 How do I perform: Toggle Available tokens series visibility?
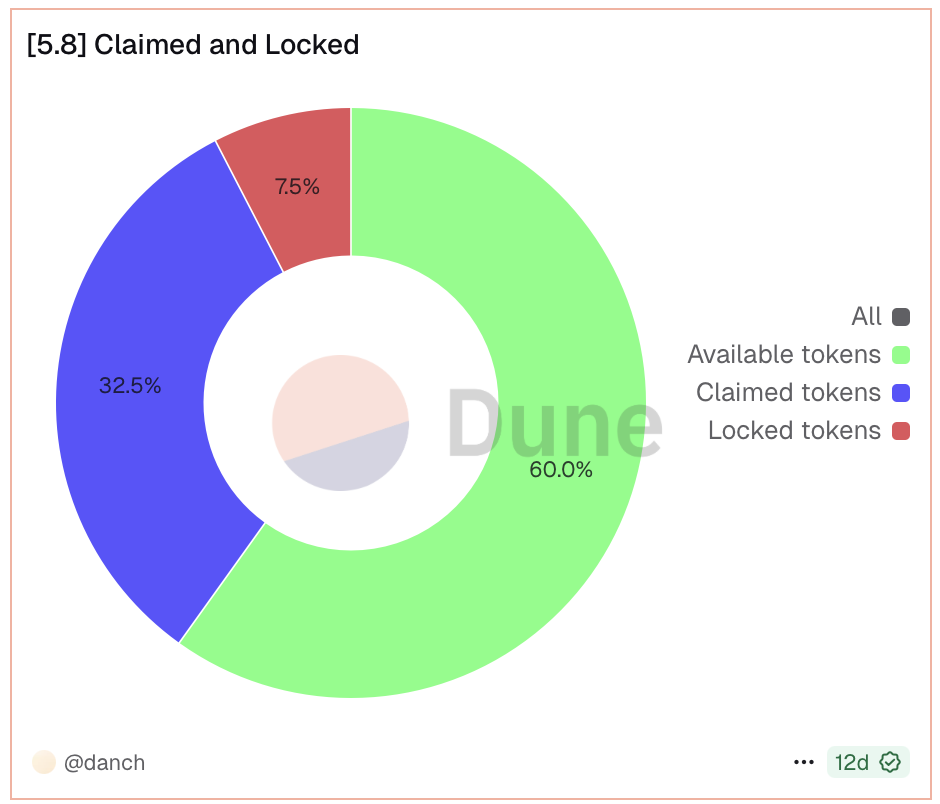point(784,354)
